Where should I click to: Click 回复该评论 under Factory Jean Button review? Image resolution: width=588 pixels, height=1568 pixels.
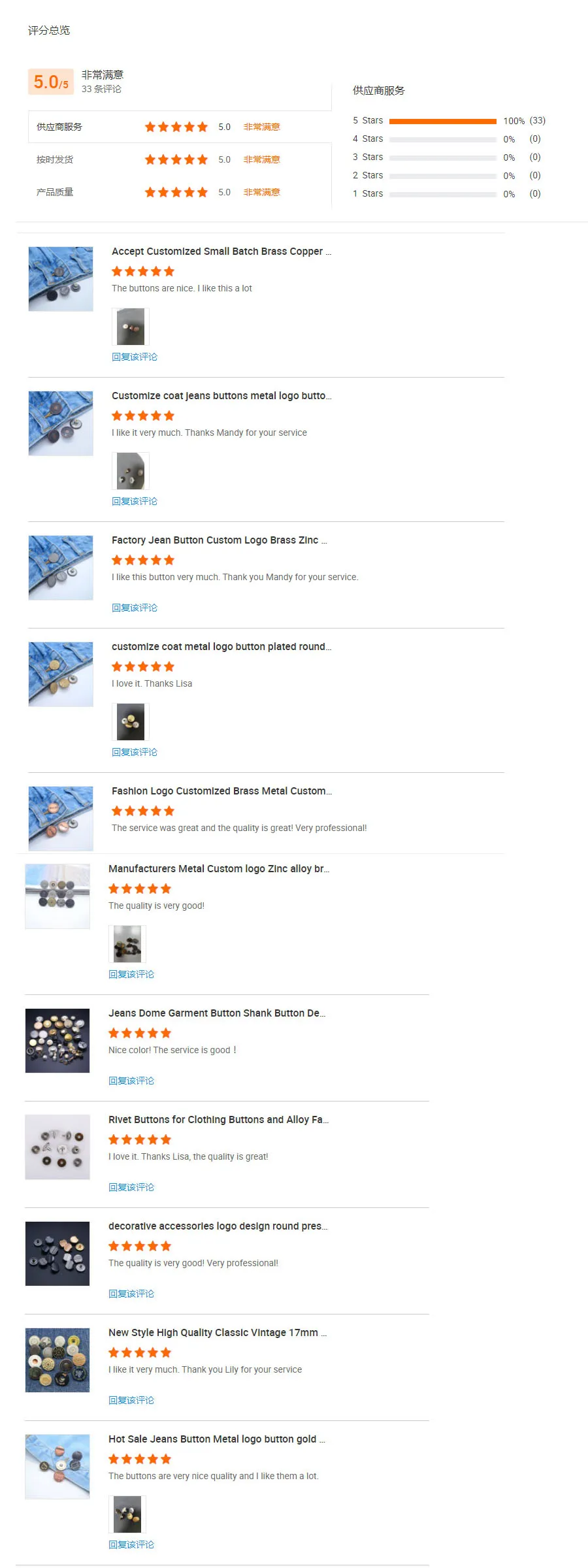[135, 608]
